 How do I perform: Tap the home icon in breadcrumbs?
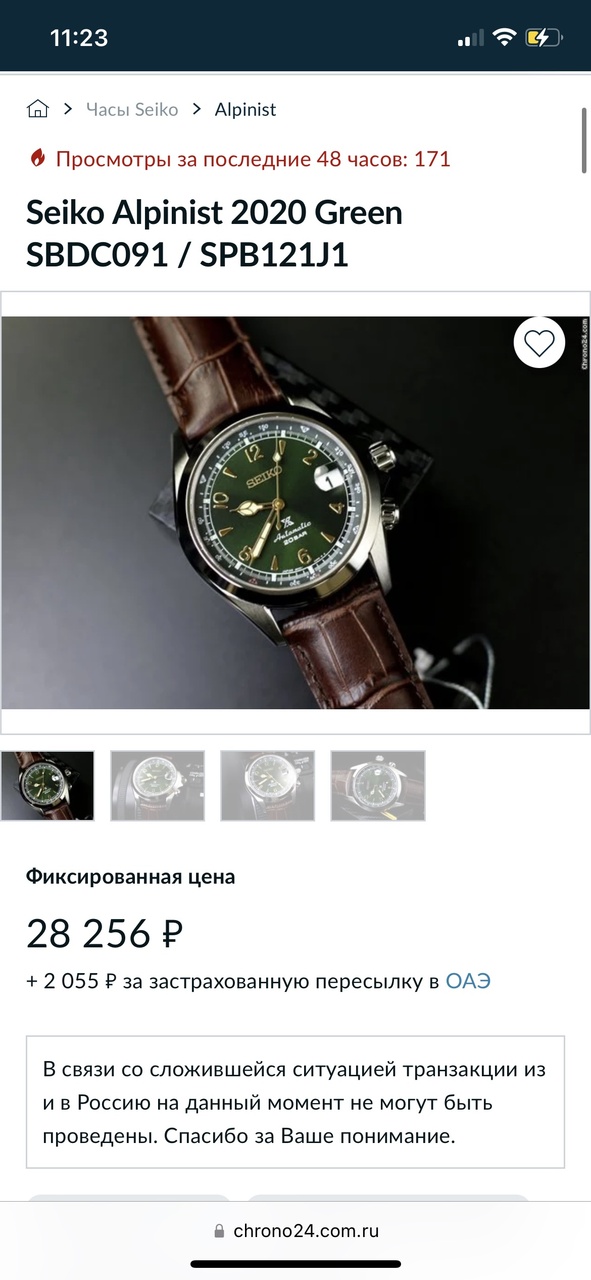[38, 109]
